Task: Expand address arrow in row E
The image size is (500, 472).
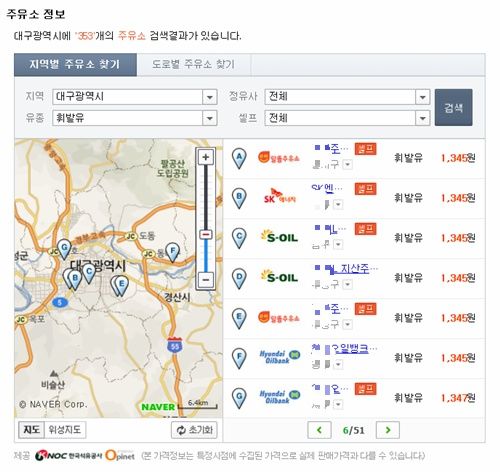Action: coord(348,324)
